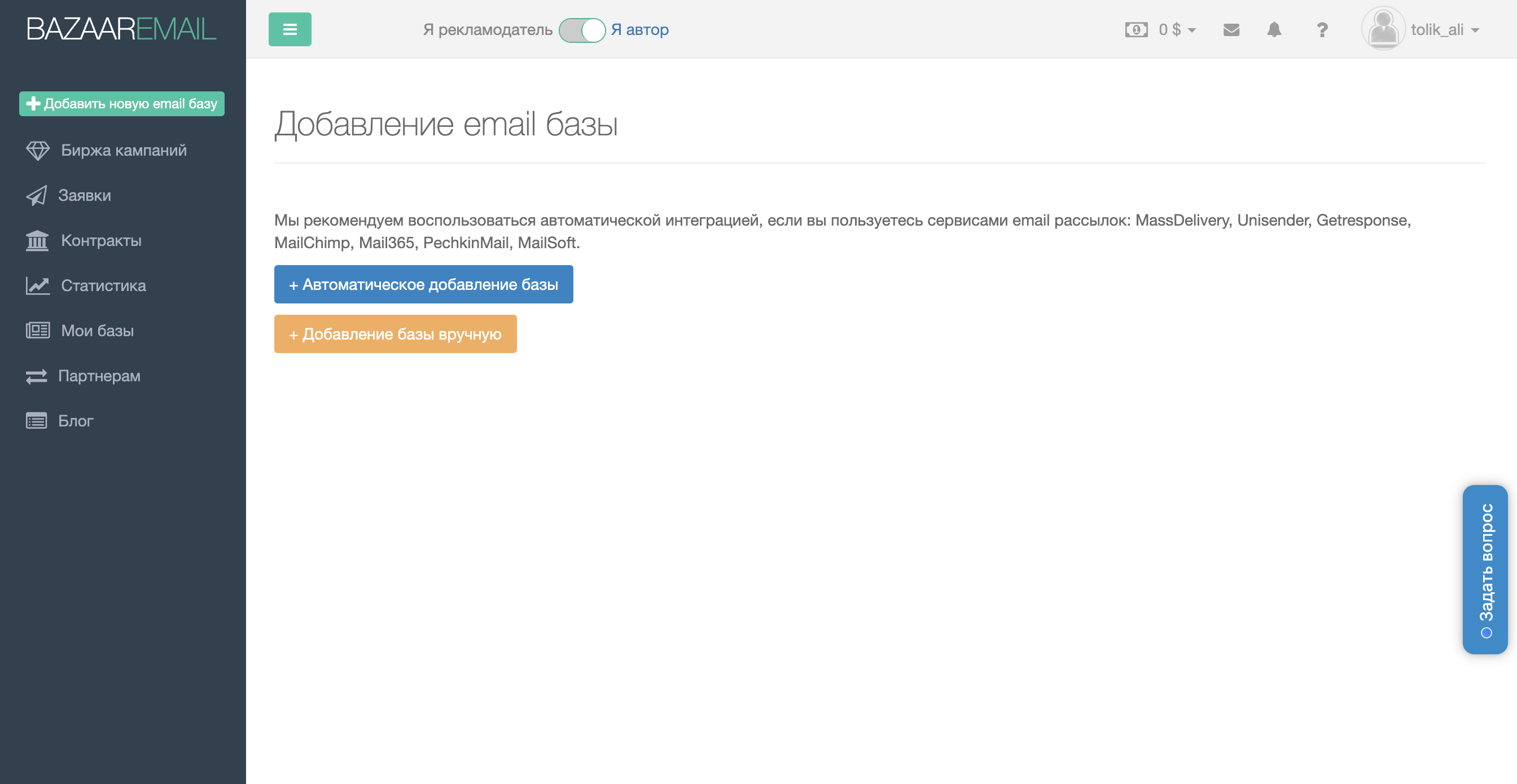Click the chart icon for Статистика
Image resolution: width=1517 pixels, height=784 pixels.
38,286
